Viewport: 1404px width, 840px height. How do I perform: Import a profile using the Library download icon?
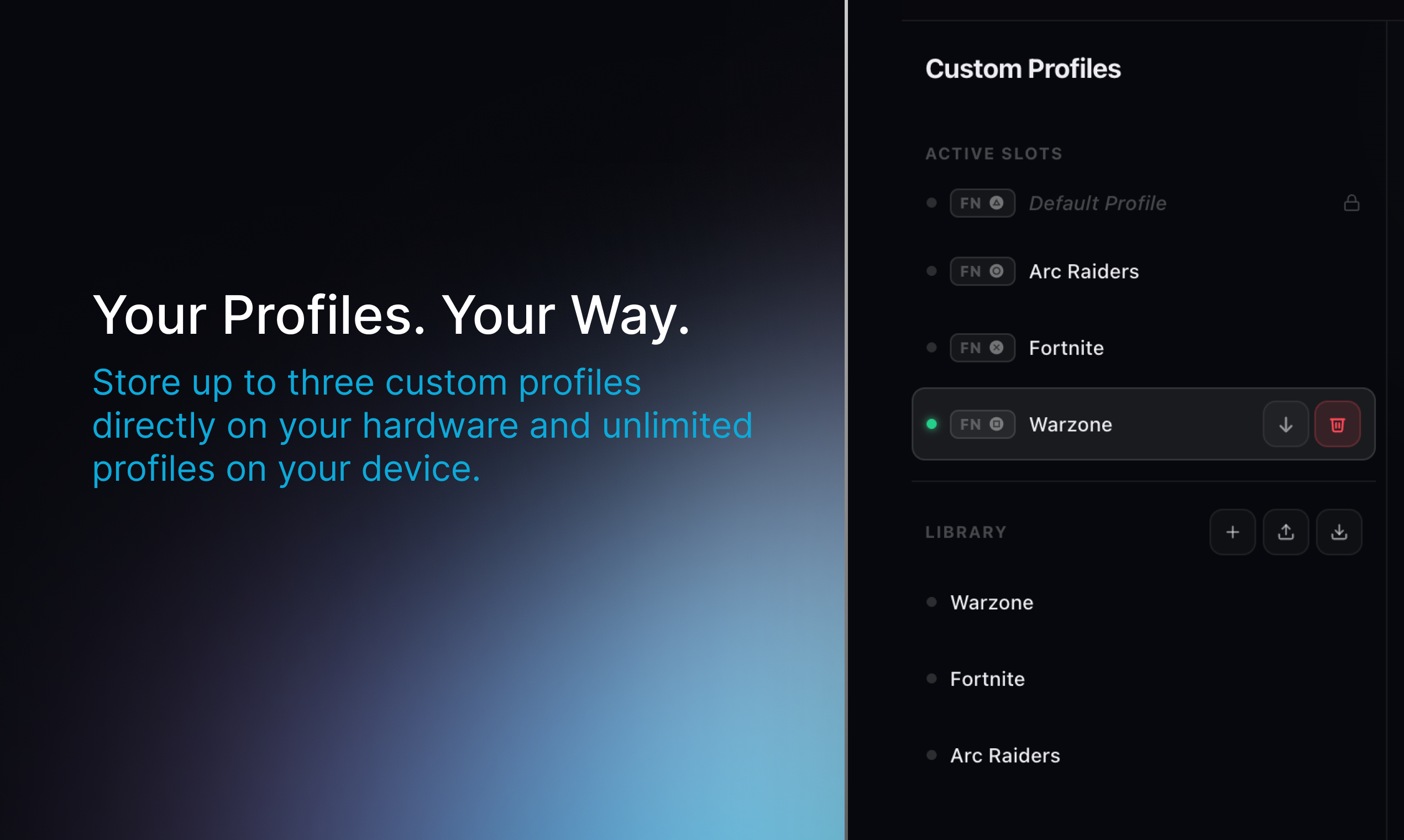tap(1339, 532)
